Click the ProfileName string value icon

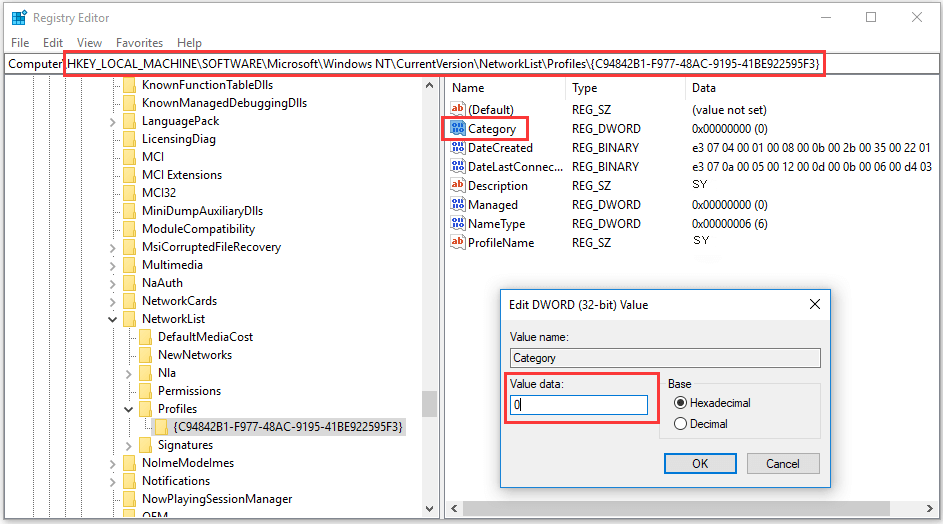coord(458,242)
